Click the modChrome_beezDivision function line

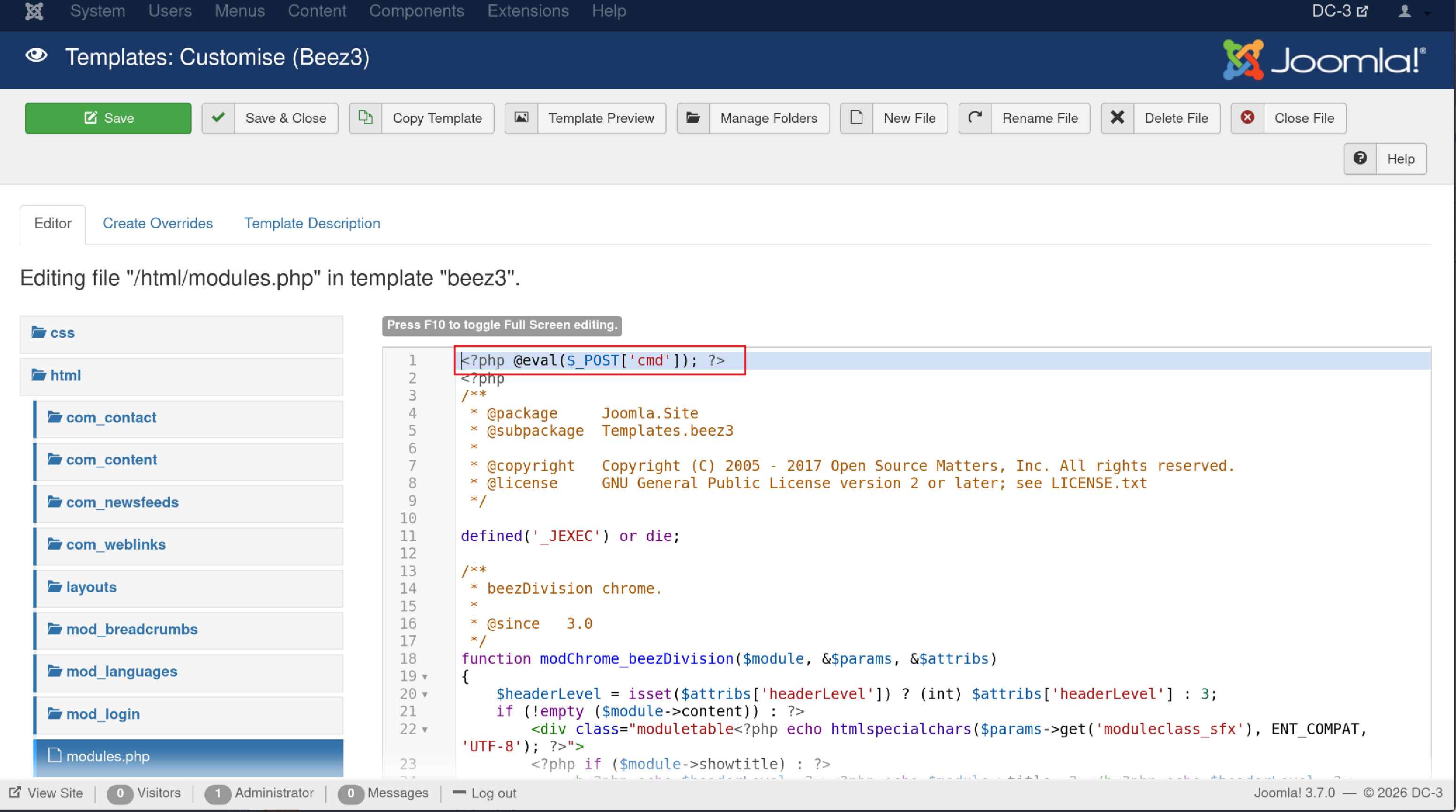[x=729, y=659]
